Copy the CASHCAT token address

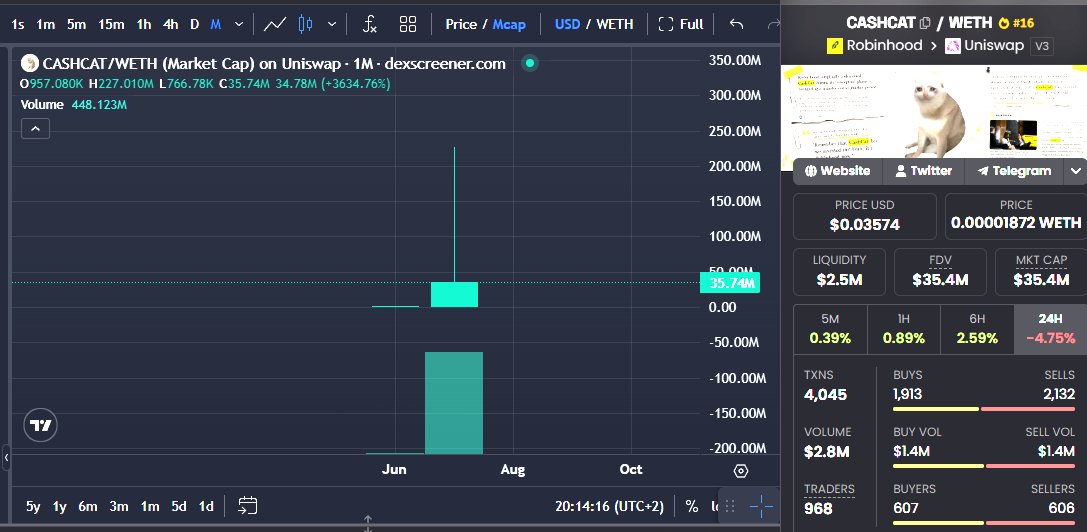pos(924,24)
